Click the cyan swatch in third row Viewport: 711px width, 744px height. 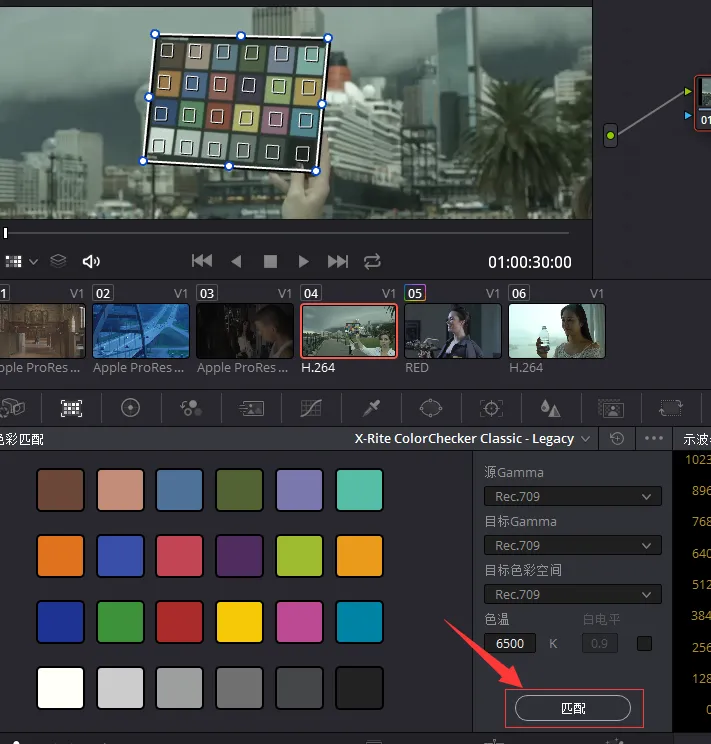(359, 622)
